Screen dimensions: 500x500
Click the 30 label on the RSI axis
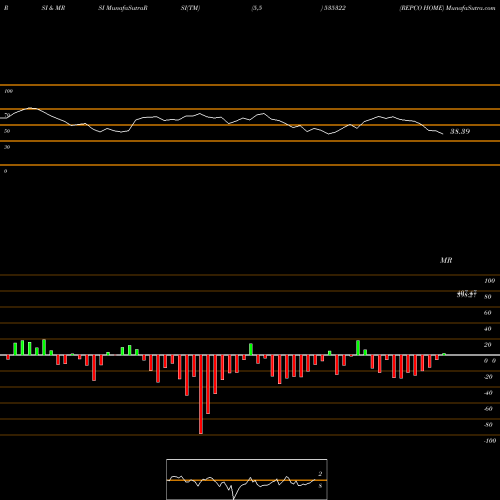point(7,147)
